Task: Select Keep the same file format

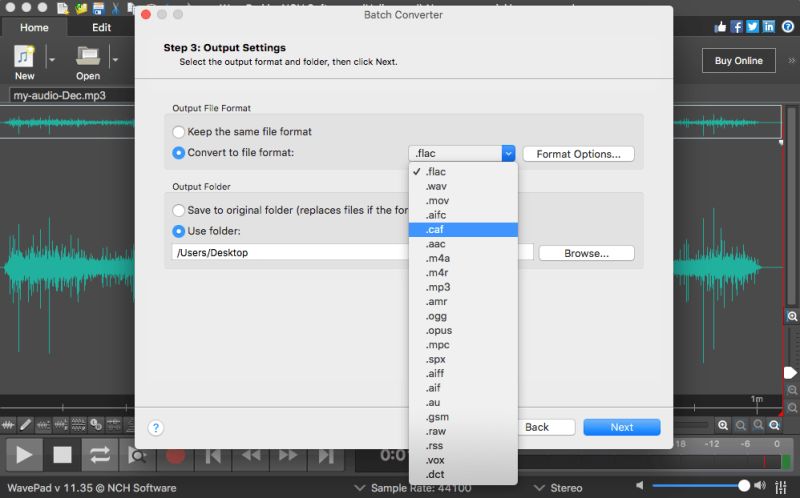Action: click(x=178, y=132)
